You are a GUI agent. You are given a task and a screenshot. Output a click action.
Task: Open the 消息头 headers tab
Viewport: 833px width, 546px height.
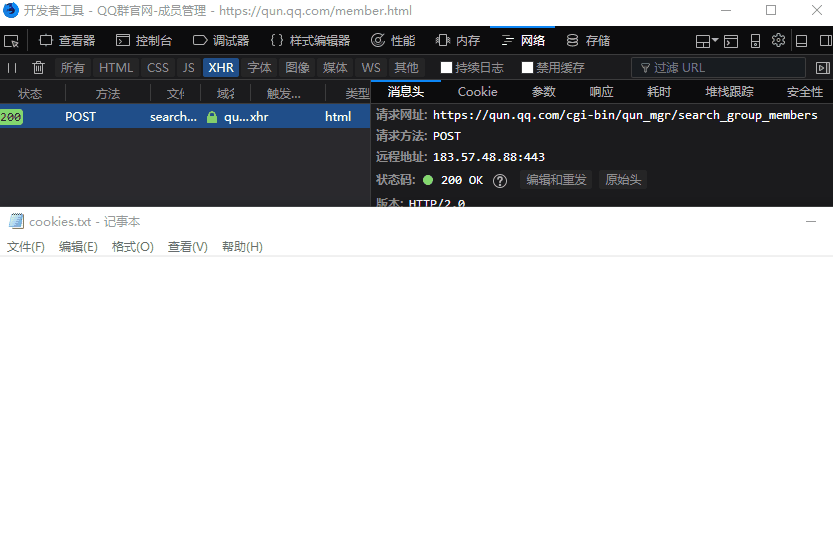tap(406, 92)
